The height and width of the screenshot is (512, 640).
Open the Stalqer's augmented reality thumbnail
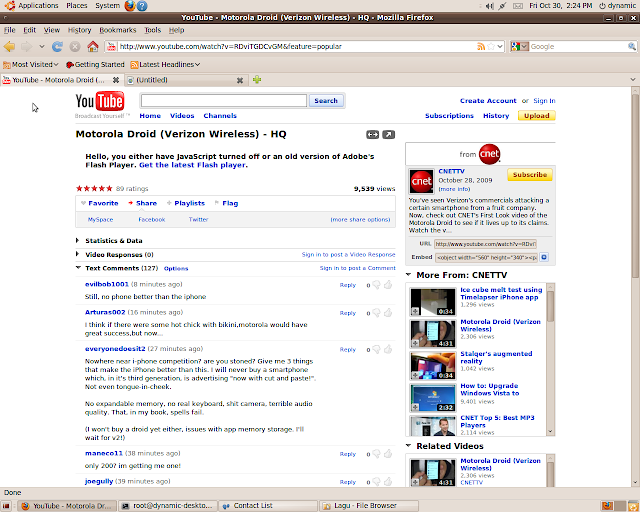point(433,365)
